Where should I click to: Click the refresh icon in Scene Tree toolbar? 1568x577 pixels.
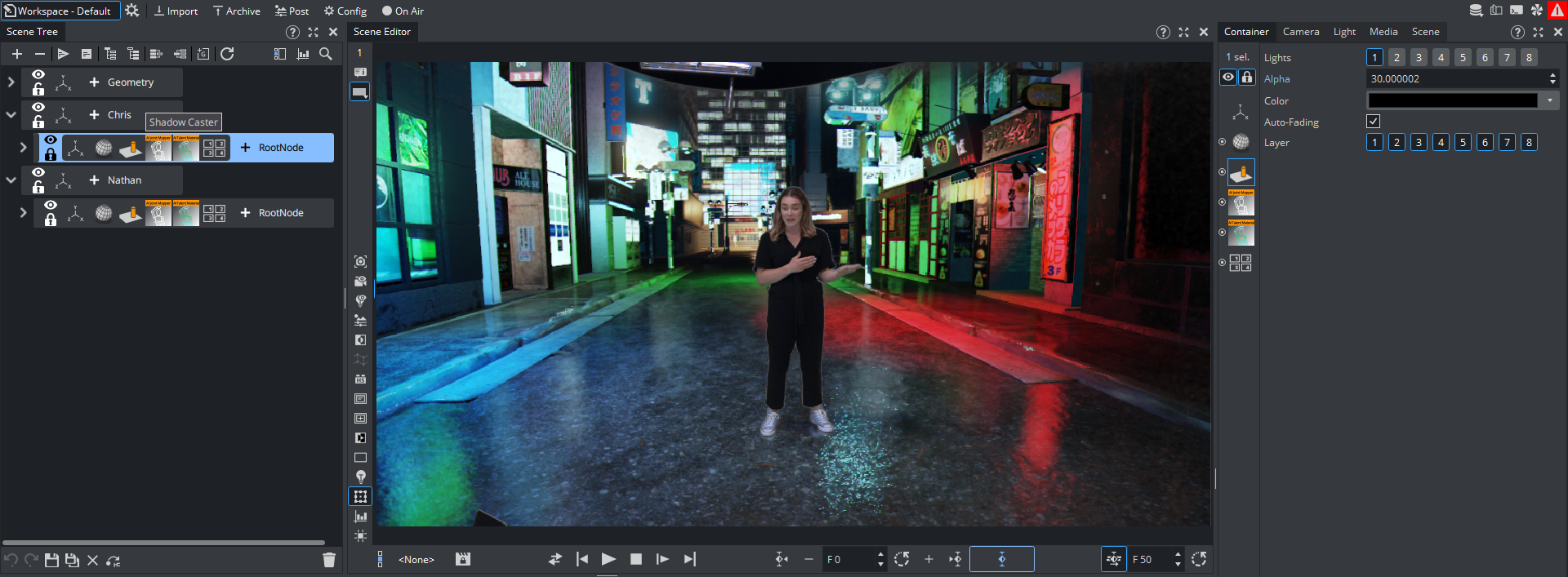point(227,54)
